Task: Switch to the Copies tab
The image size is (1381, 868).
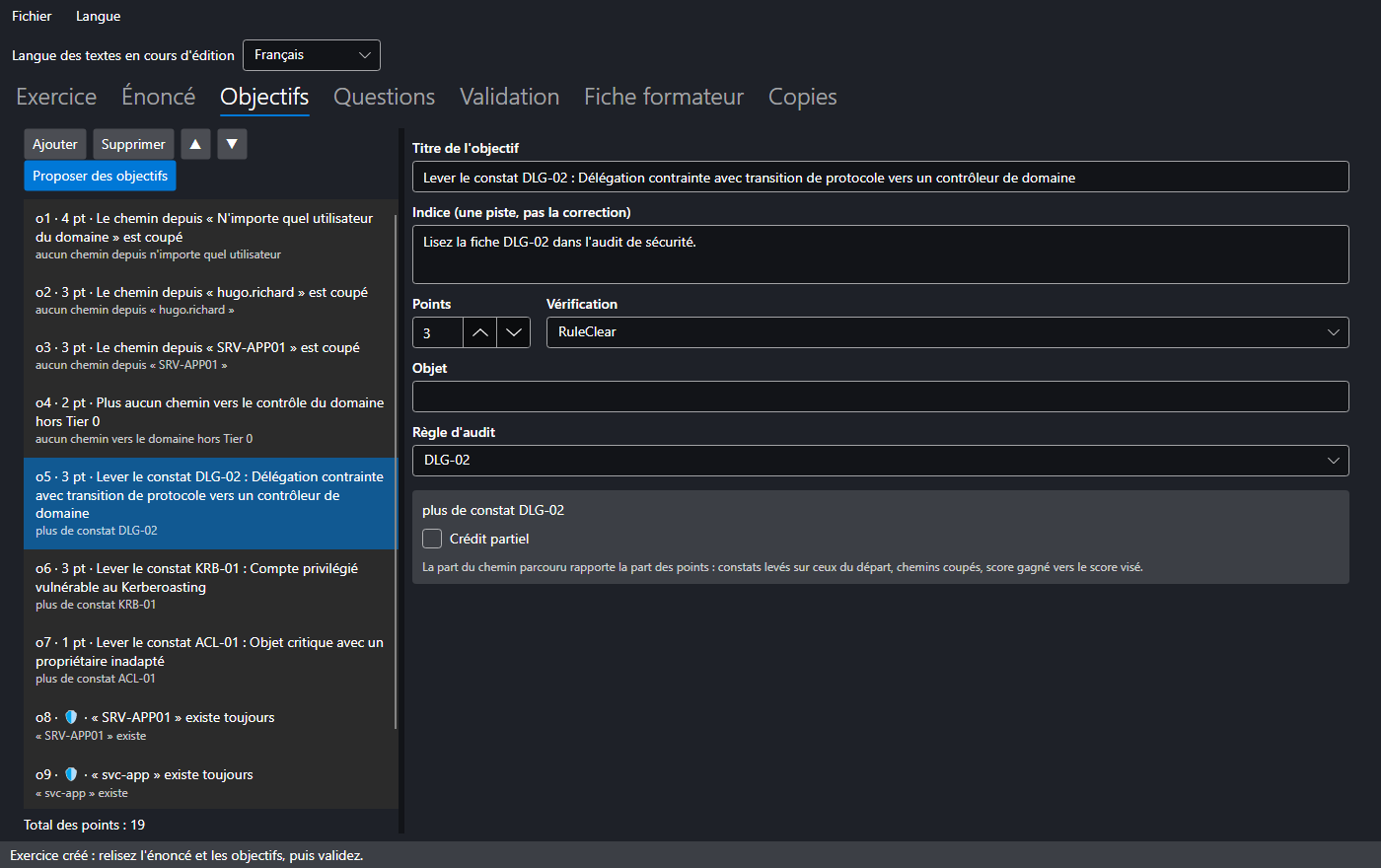Action: [803, 97]
